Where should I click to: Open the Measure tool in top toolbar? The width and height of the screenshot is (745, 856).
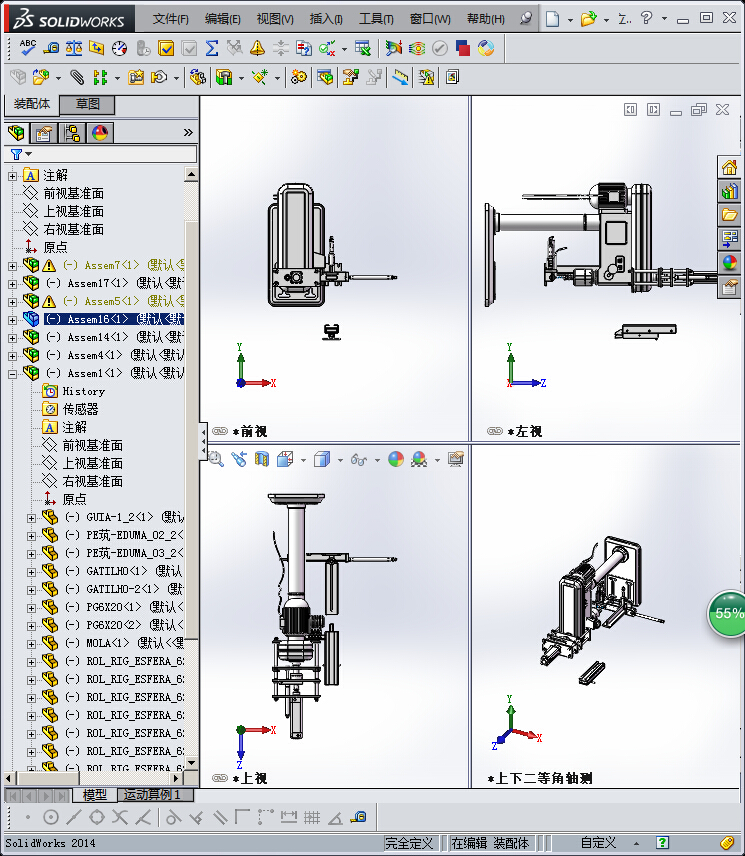(x=52, y=48)
